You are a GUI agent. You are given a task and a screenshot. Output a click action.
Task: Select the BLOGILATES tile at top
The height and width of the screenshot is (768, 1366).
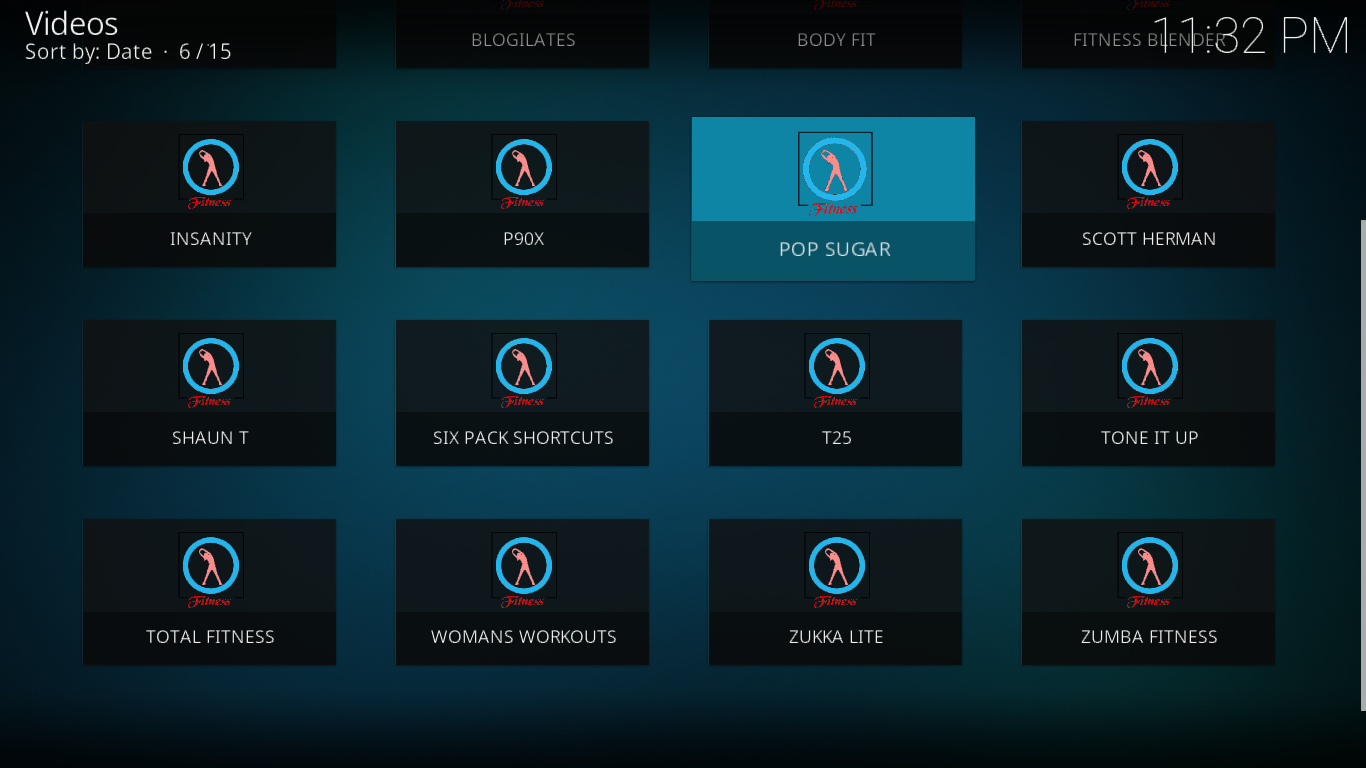coord(522,34)
